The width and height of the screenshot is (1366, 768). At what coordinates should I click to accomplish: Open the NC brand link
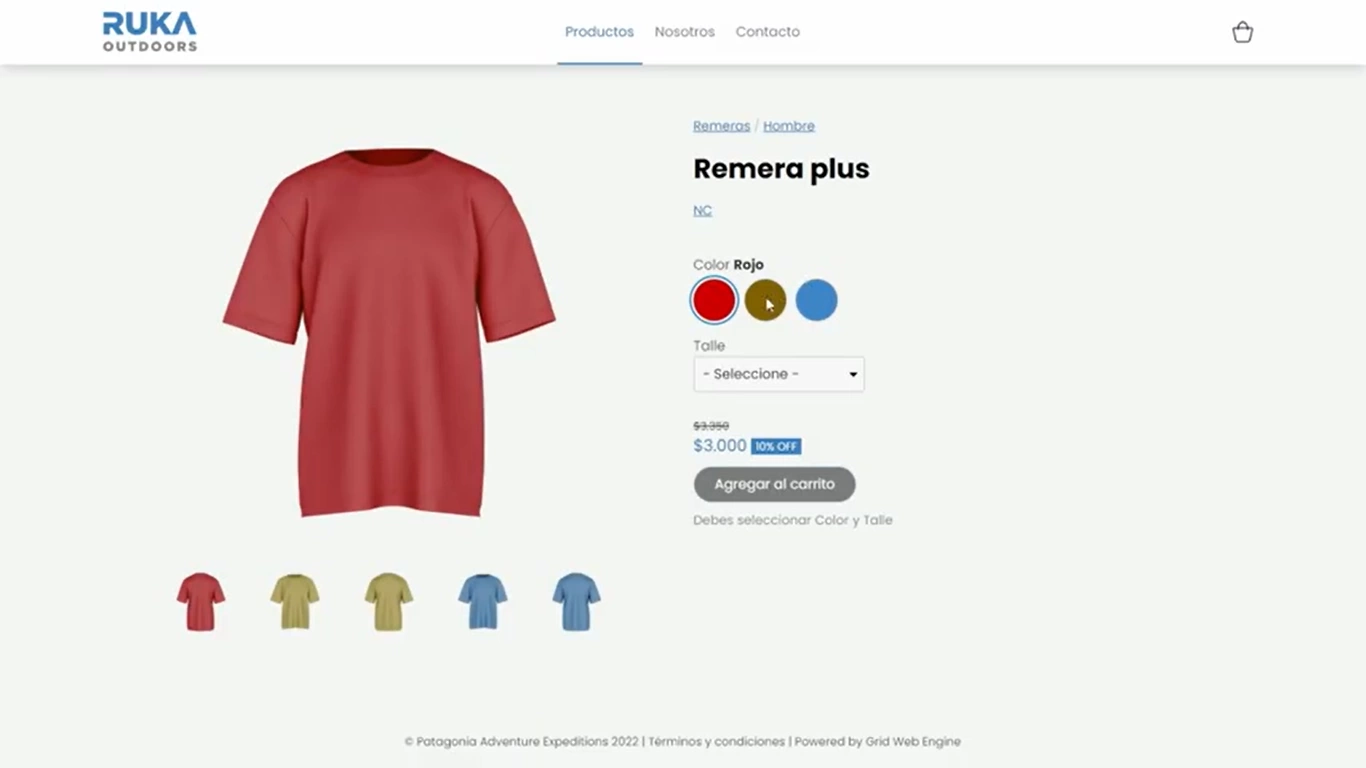pos(703,211)
